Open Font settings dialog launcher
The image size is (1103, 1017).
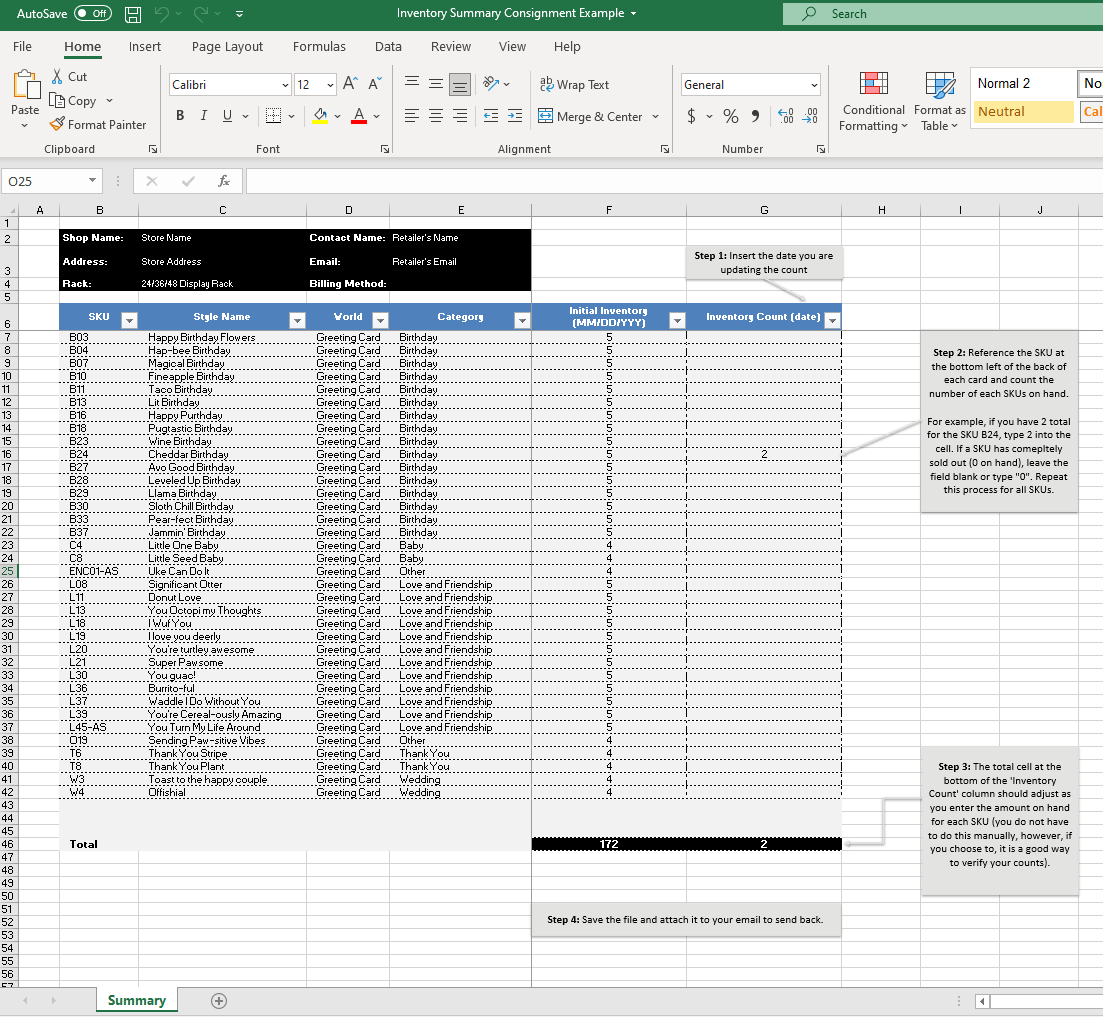point(385,149)
